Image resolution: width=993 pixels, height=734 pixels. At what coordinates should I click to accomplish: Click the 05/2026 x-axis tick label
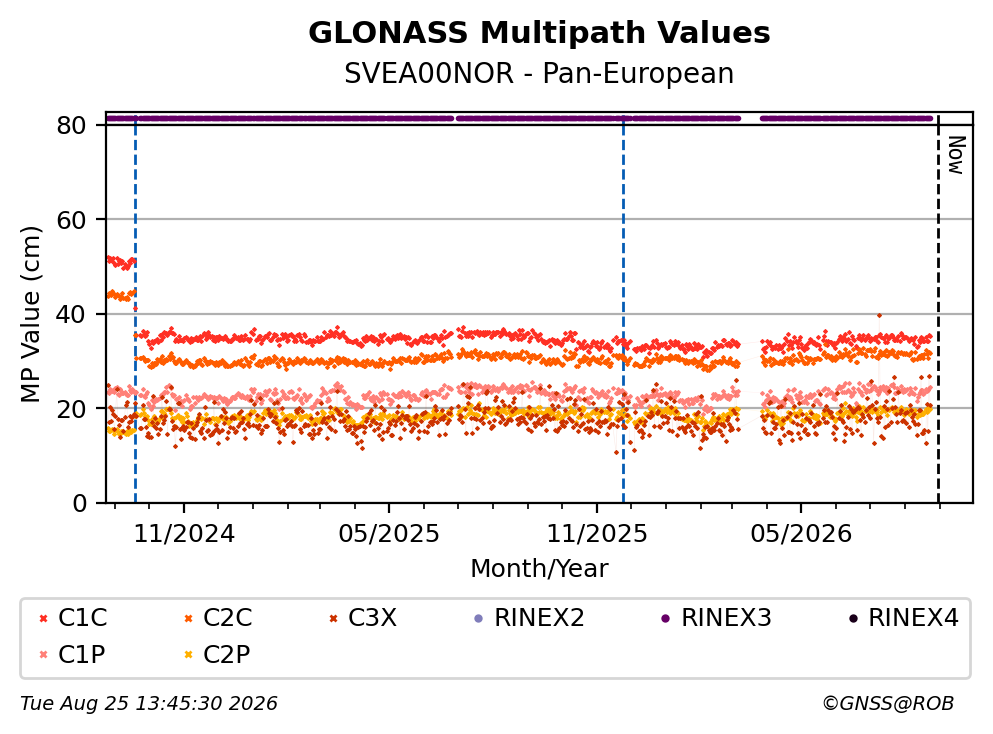pos(801,534)
